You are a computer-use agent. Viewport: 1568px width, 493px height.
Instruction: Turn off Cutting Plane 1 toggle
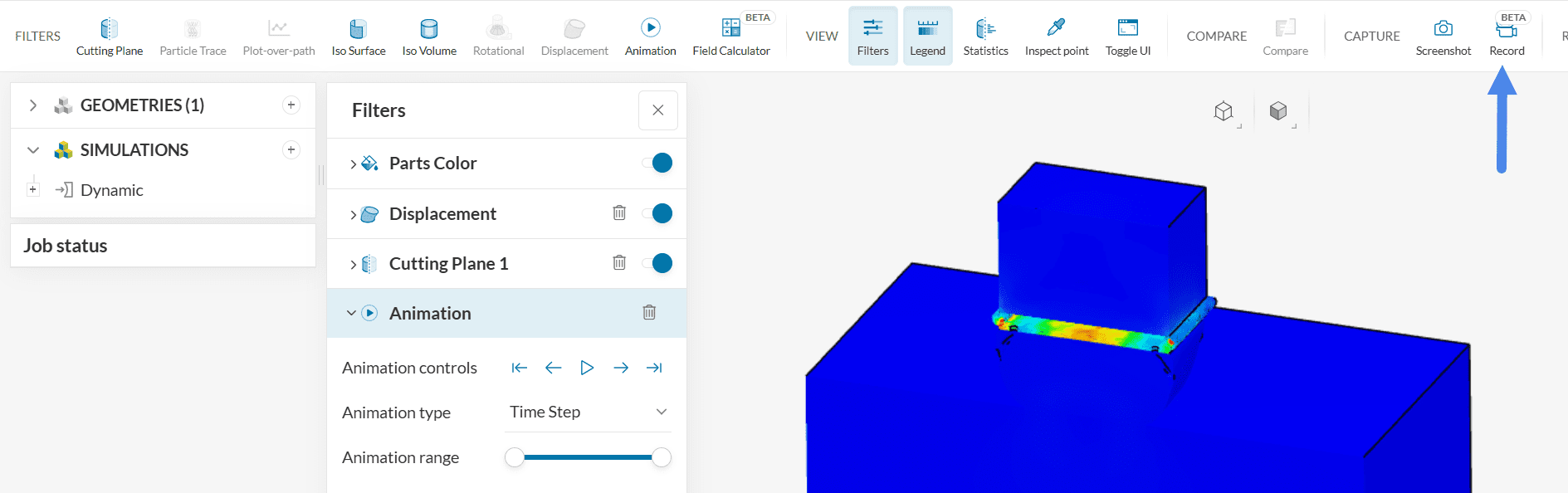(657, 263)
